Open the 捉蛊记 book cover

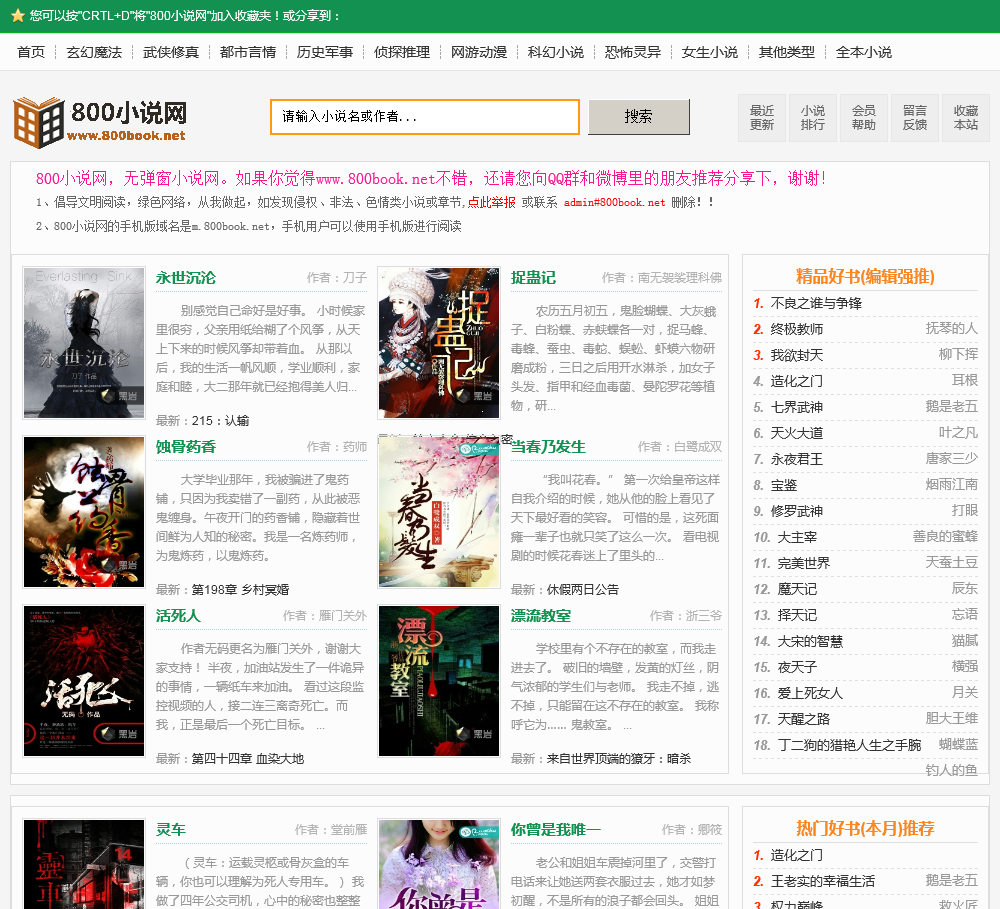(439, 343)
